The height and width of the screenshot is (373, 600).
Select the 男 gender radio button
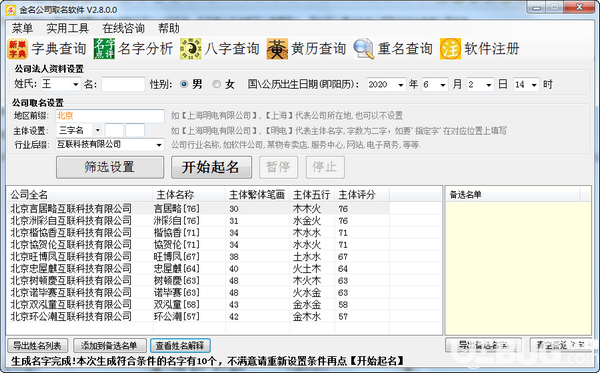click(x=184, y=84)
